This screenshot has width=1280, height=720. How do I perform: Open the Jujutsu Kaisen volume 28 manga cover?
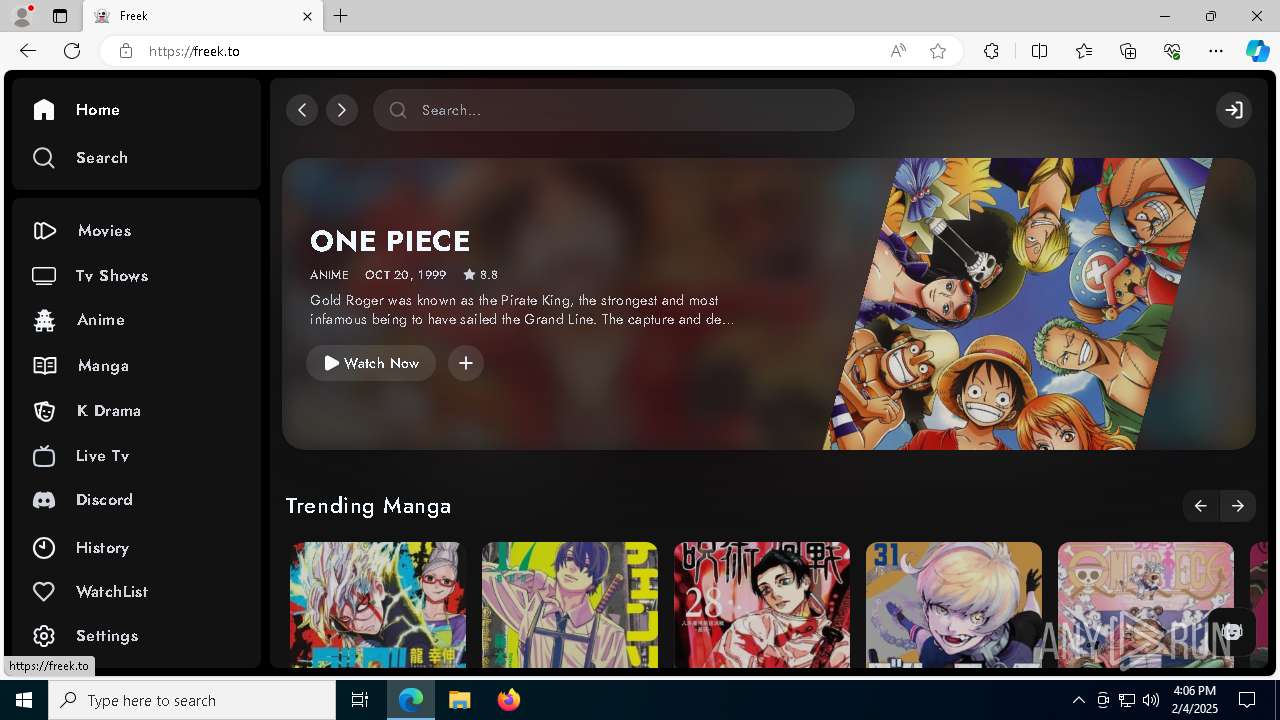point(762,605)
